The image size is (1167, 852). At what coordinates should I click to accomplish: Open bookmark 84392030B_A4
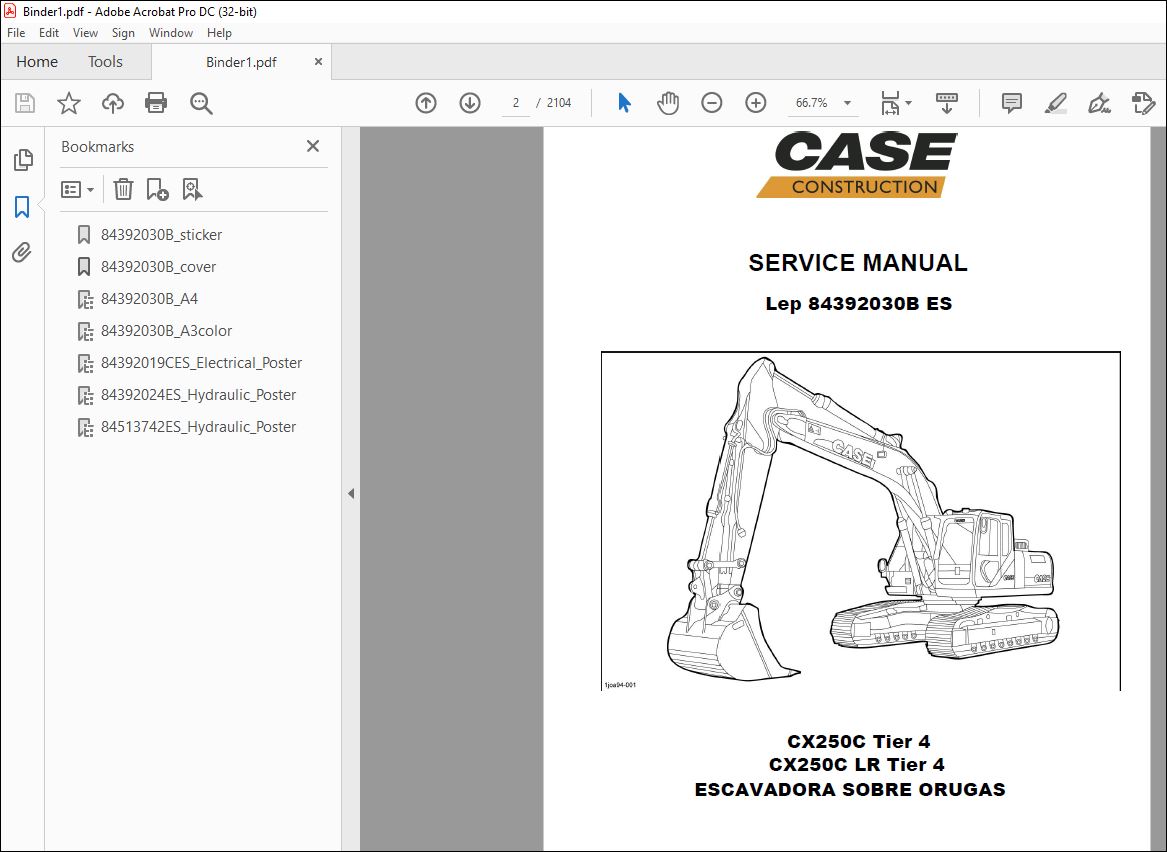click(x=150, y=298)
